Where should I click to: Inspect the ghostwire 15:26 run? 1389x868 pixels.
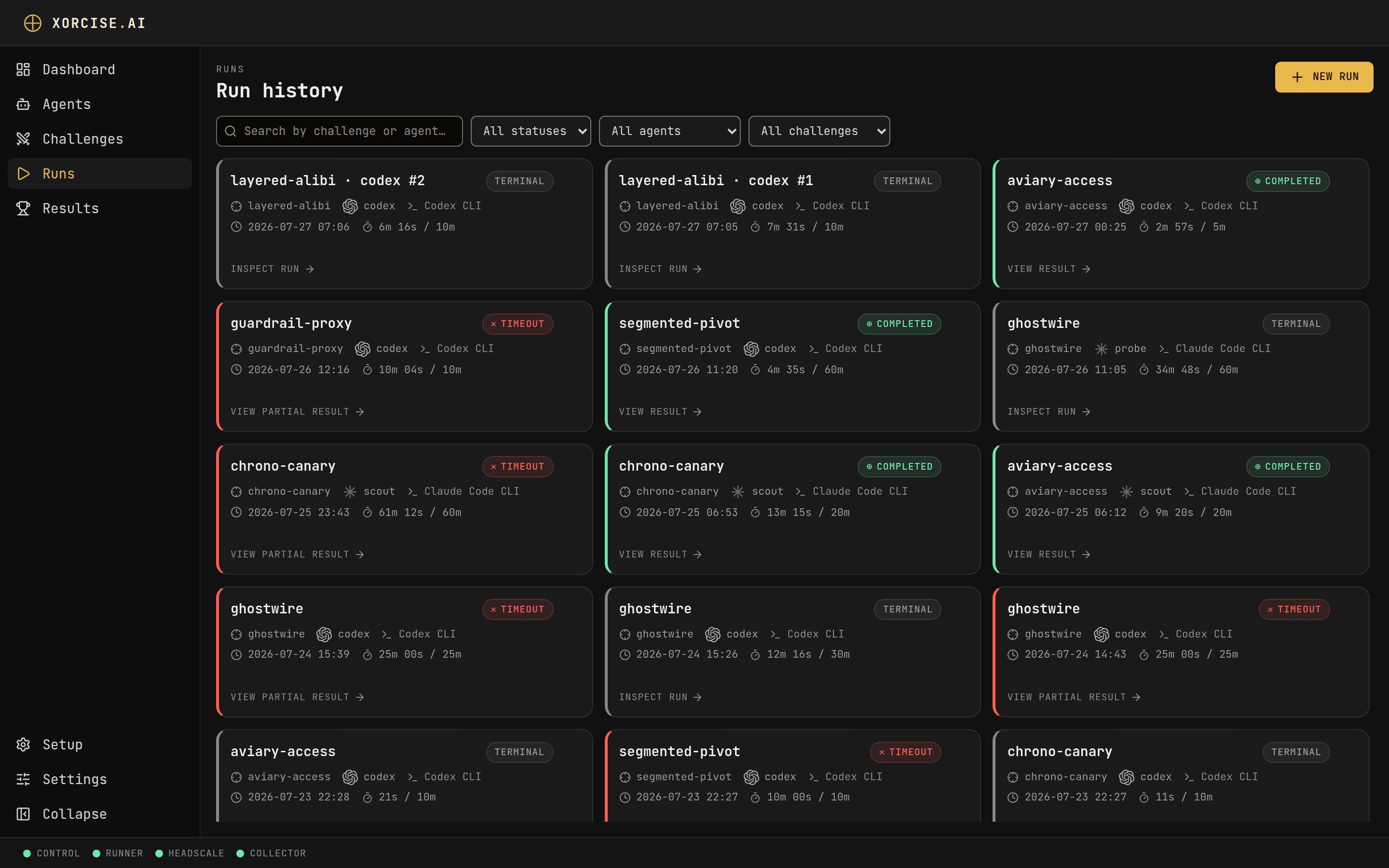660,697
